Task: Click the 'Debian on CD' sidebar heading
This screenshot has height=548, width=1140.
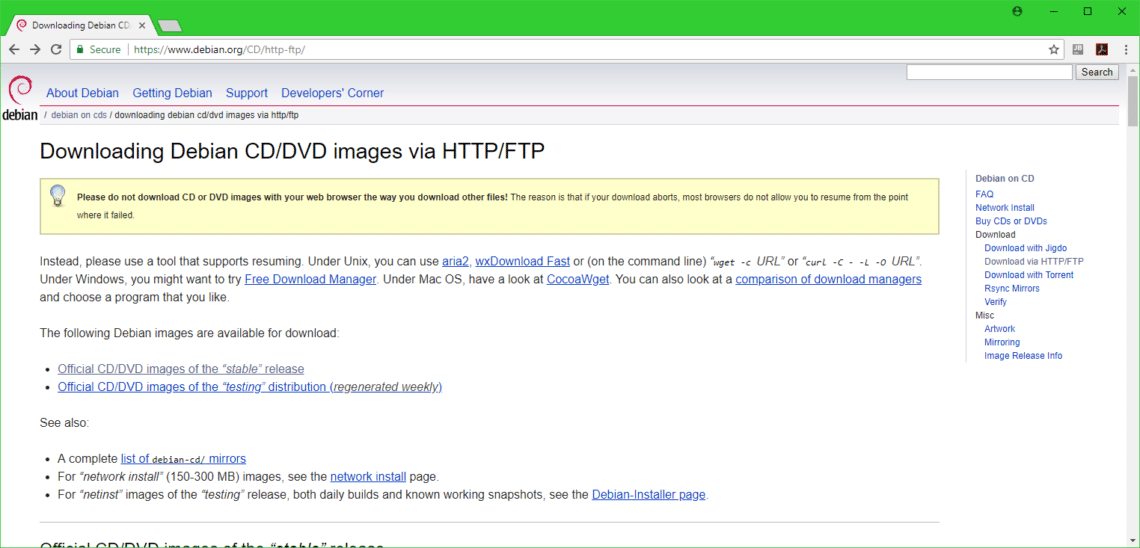Action: point(1005,178)
